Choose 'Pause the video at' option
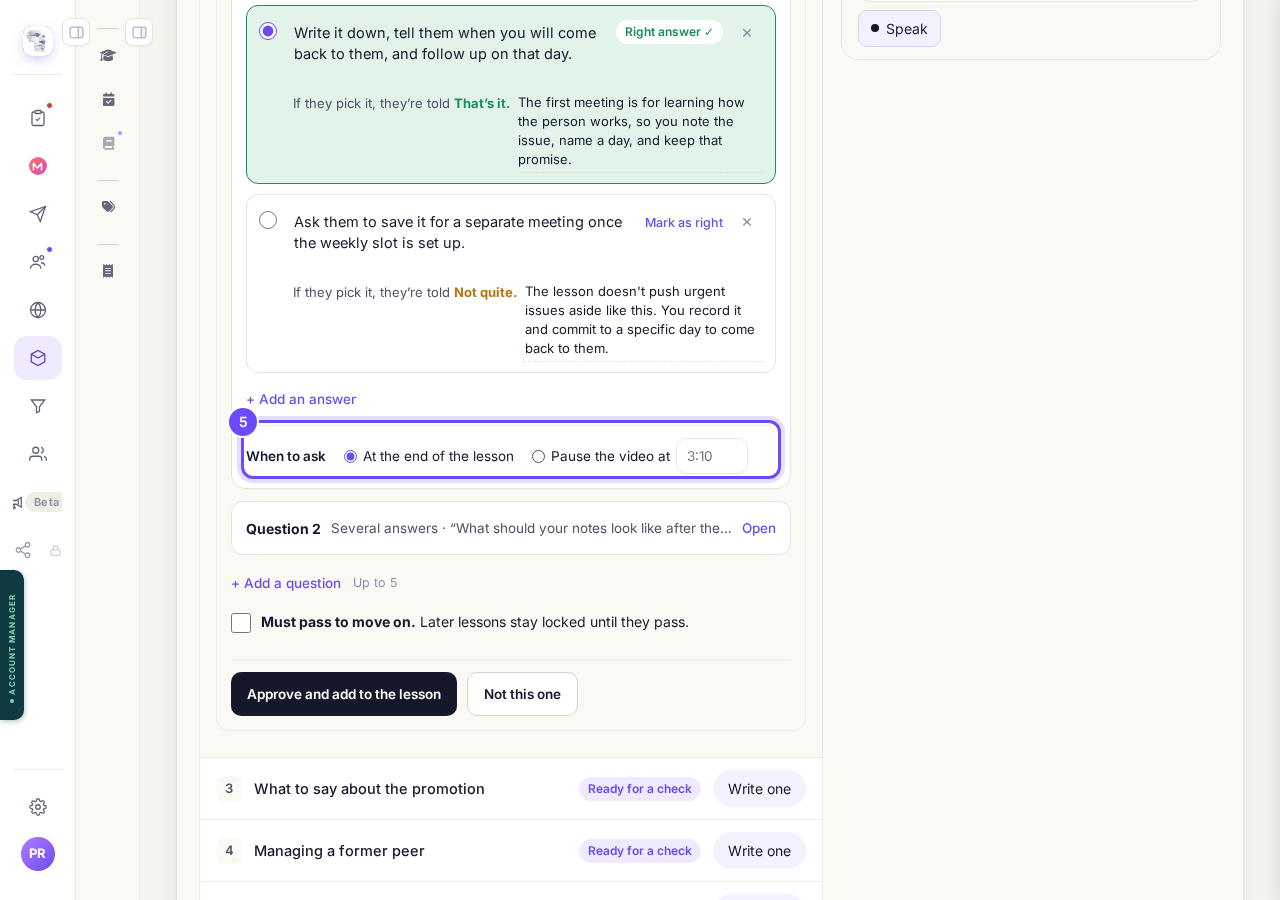The width and height of the screenshot is (1280, 900). (538, 456)
